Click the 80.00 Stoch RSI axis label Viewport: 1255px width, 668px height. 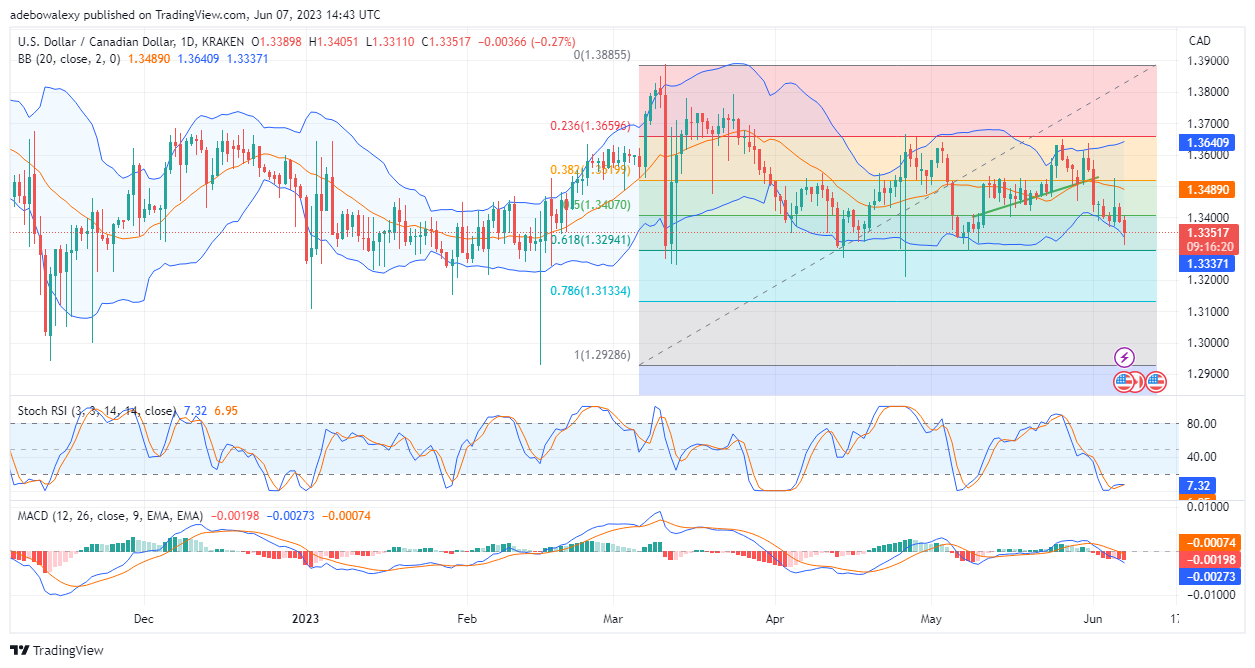click(x=1200, y=424)
